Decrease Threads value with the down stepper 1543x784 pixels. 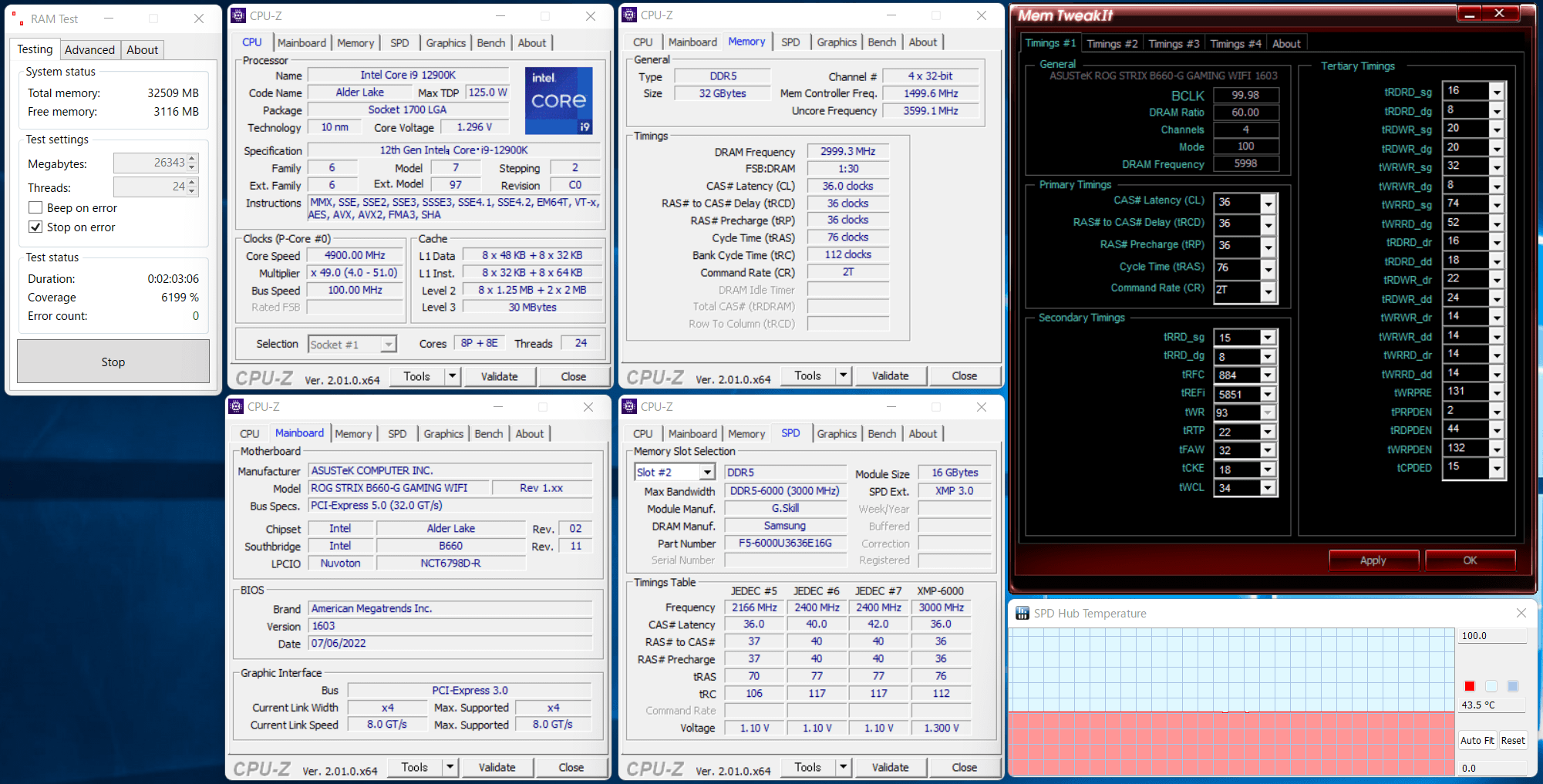193,191
